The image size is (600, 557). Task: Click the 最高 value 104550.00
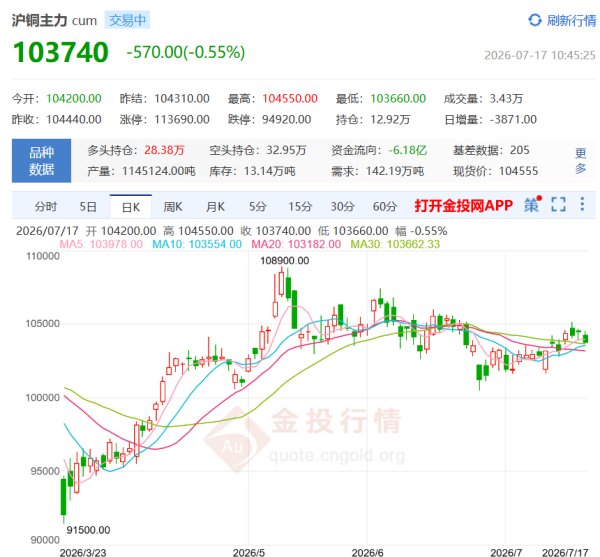(290, 99)
